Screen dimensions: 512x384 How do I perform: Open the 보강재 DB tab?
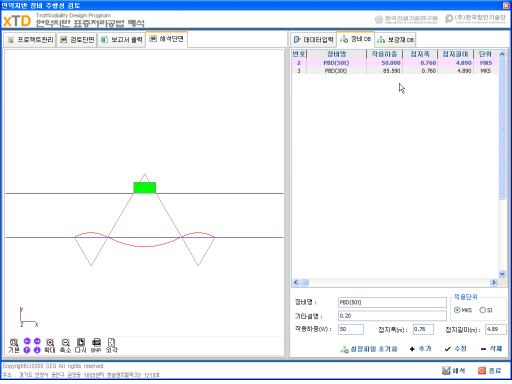coord(395,40)
